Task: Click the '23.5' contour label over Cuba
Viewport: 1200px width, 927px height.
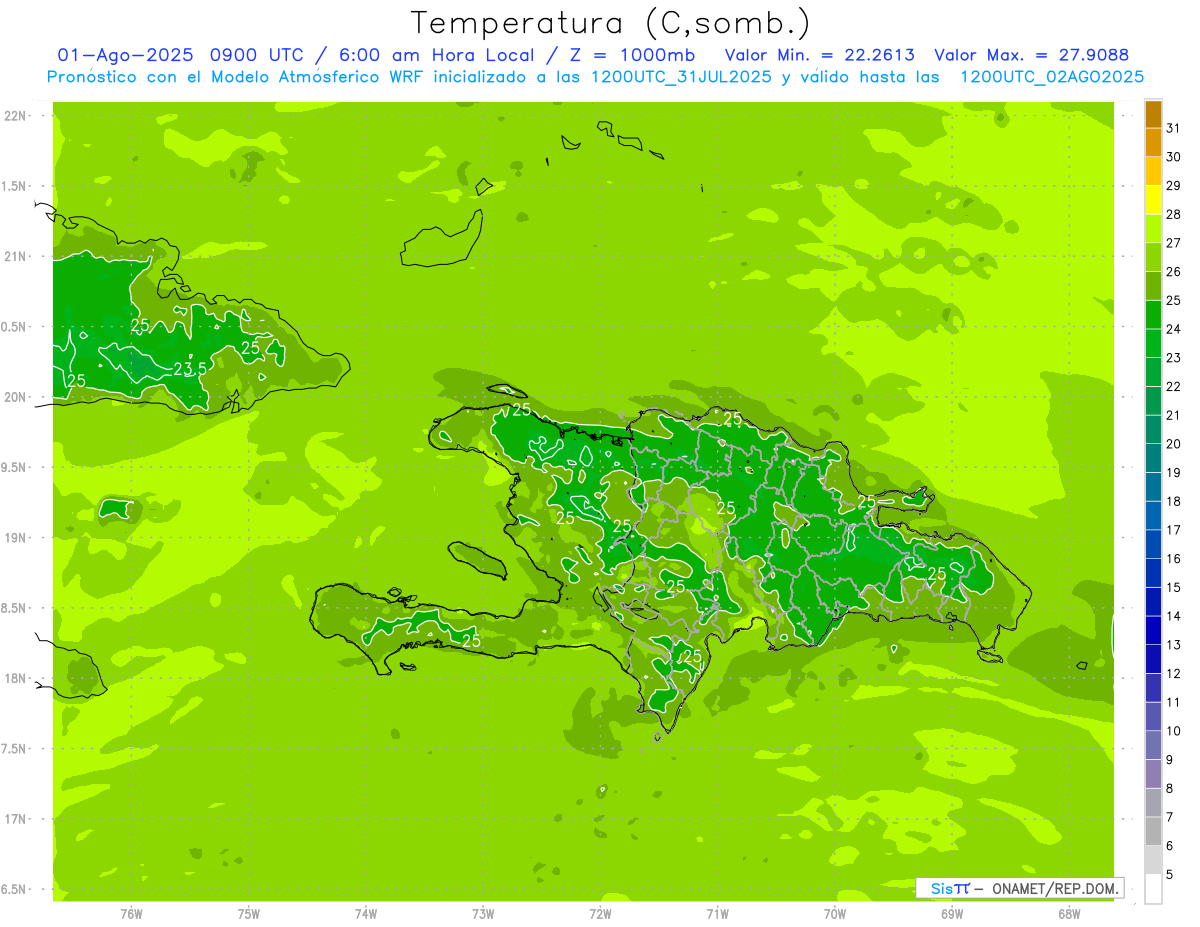Action: [x=190, y=369]
